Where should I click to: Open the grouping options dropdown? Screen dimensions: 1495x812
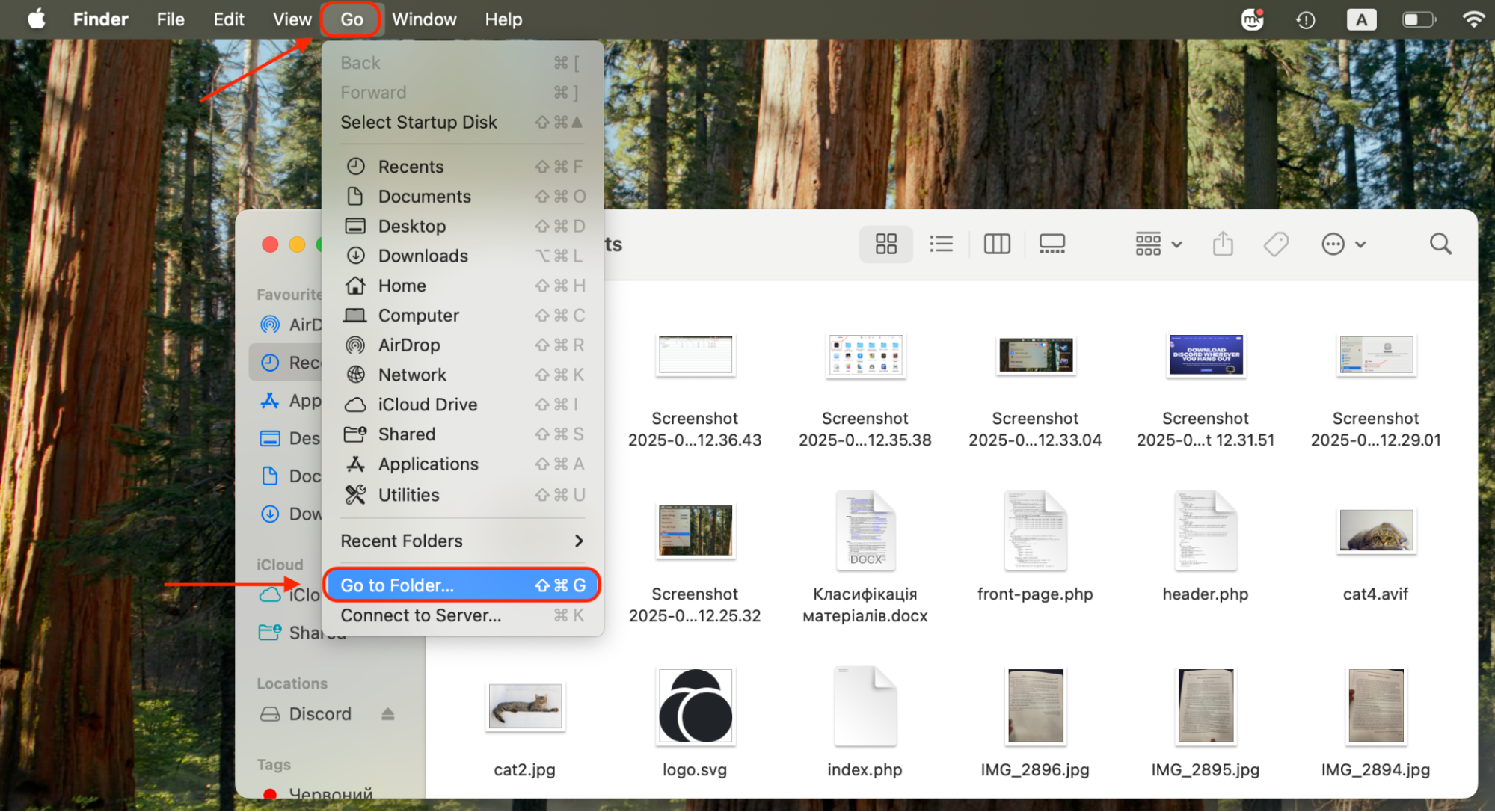click(x=1157, y=244)
